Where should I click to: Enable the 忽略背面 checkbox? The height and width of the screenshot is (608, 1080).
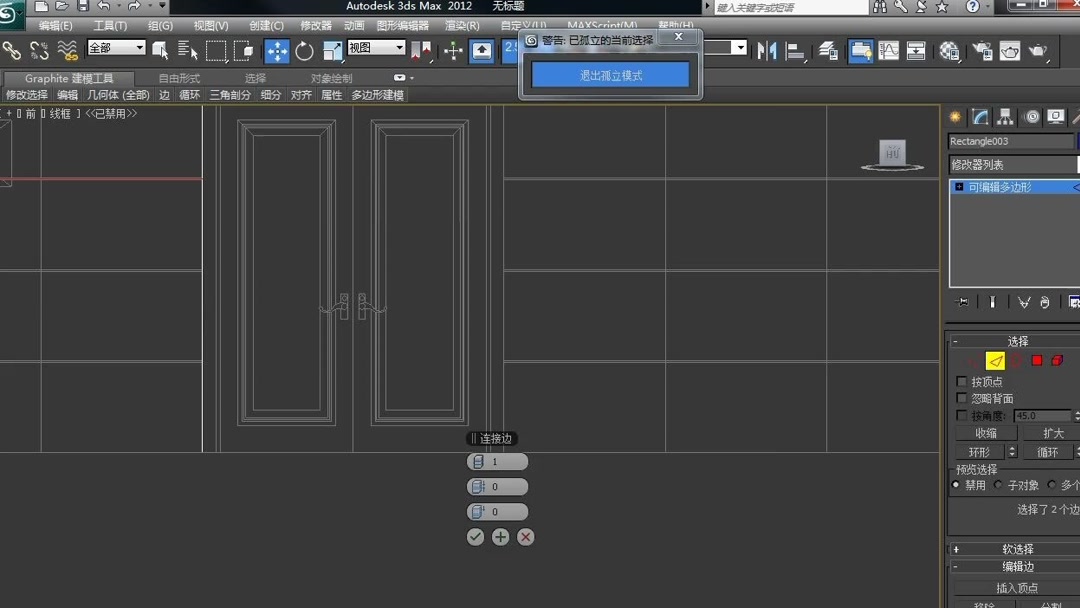coord(961,397)
